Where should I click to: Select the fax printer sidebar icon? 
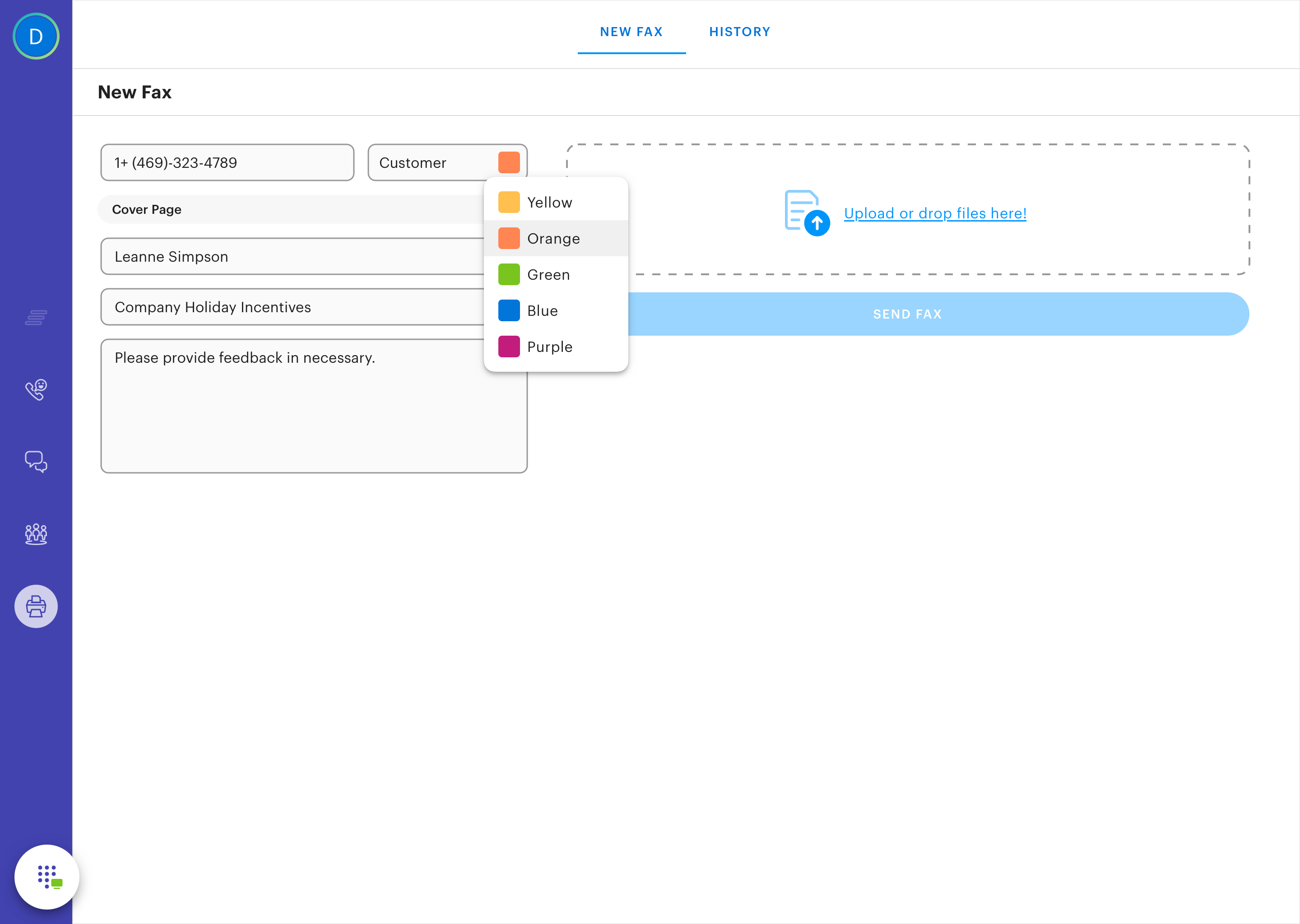click(x=36, y=606)
